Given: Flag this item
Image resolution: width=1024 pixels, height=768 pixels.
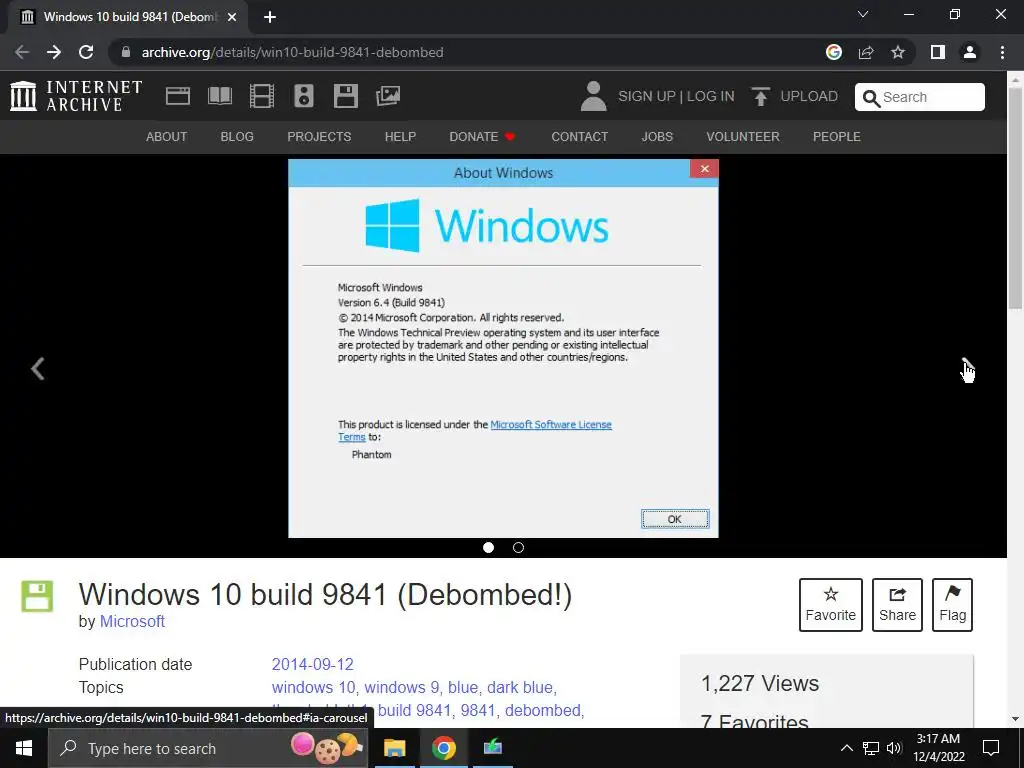Looking at the screenshot, I should [x=952, y=605].
